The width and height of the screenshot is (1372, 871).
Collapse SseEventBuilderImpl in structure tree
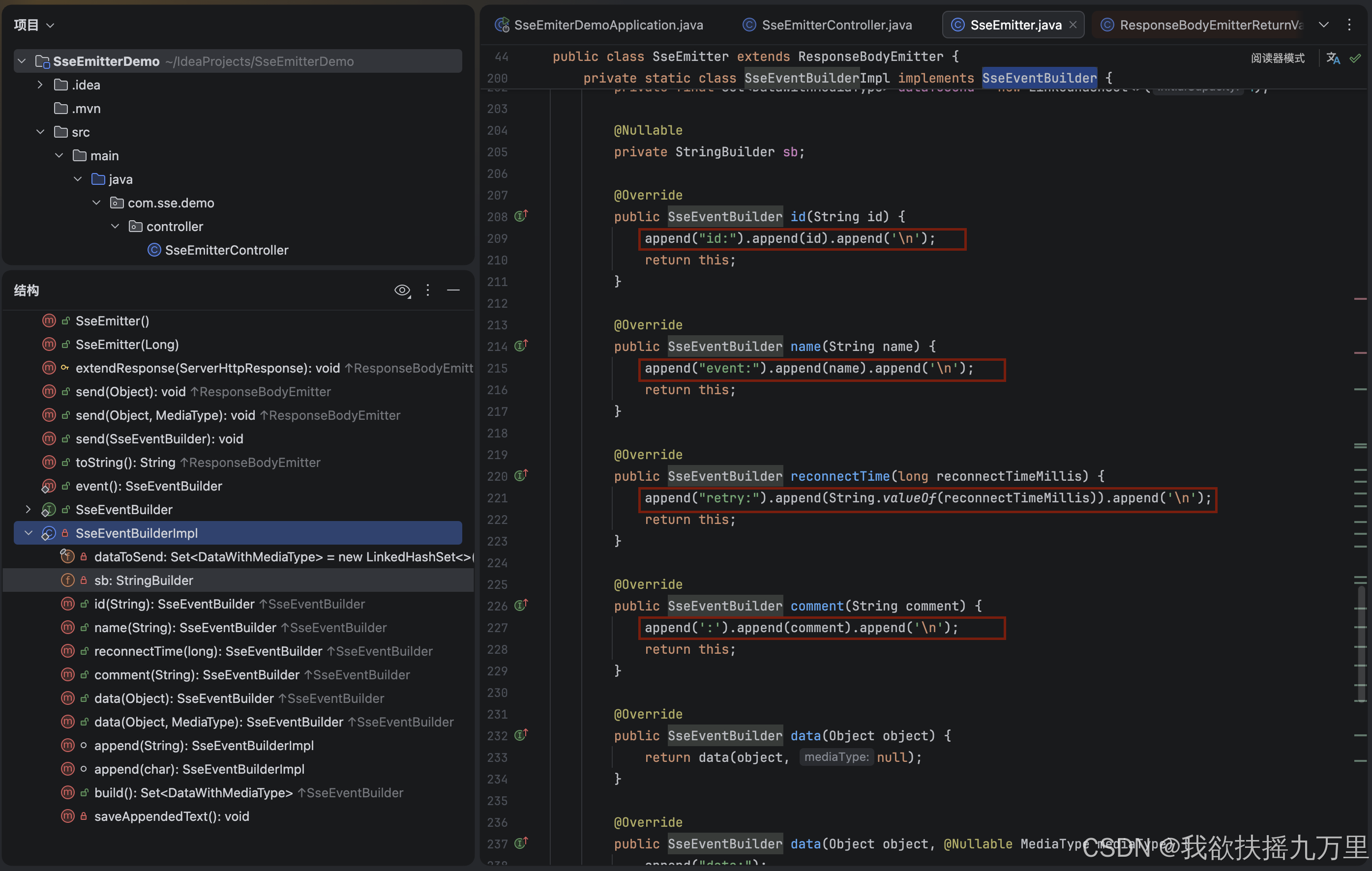pyautogui.click(x=28, y=533)
